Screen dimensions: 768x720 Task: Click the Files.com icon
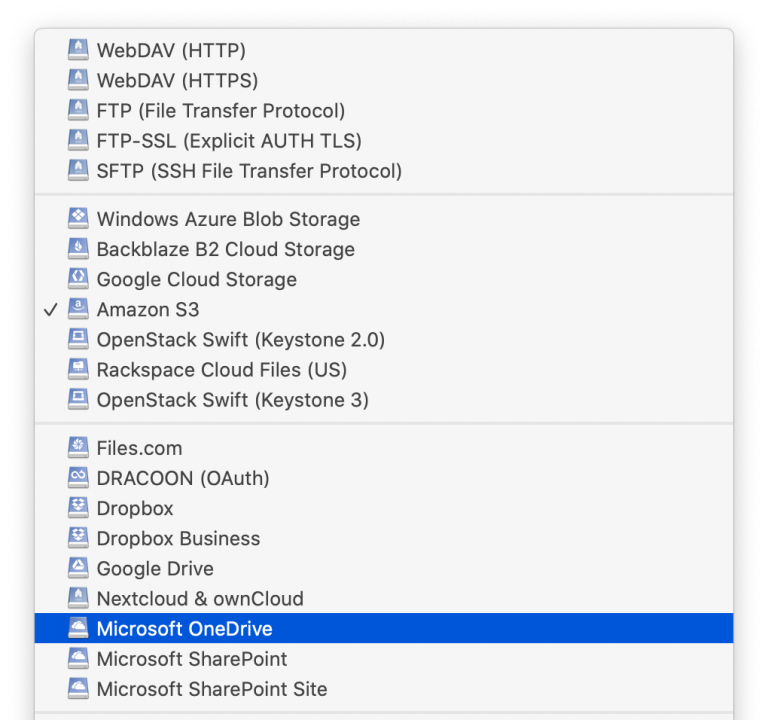[x=78, y=448]
